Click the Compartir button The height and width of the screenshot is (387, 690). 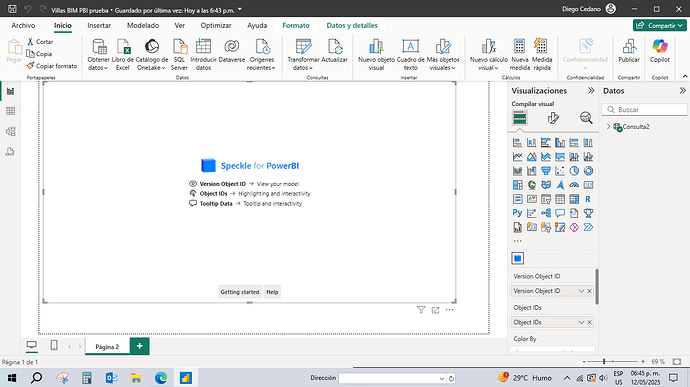coord(659,26)
